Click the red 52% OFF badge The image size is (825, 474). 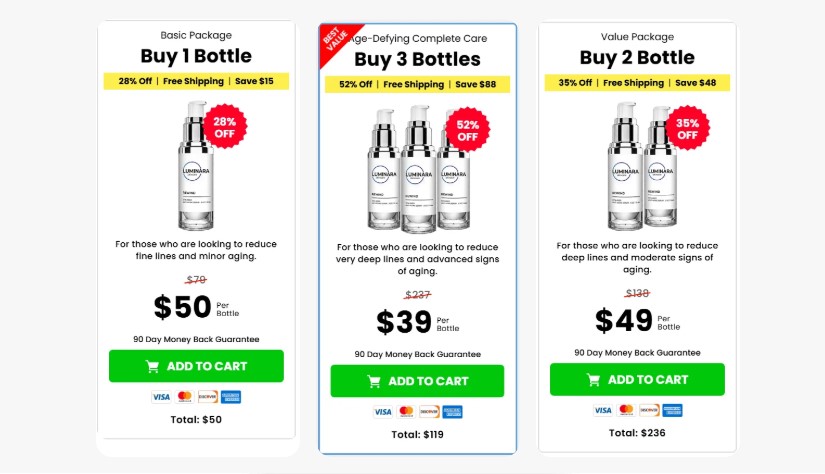click(x=467, y=130)
